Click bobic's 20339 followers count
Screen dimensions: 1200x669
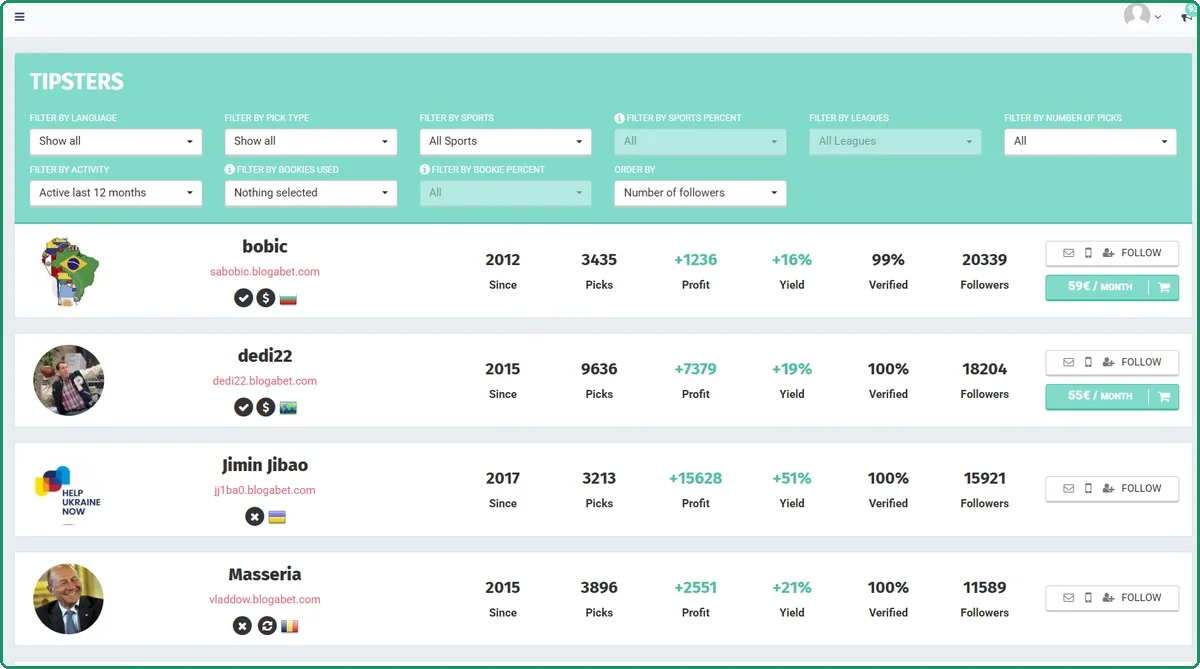985,260
